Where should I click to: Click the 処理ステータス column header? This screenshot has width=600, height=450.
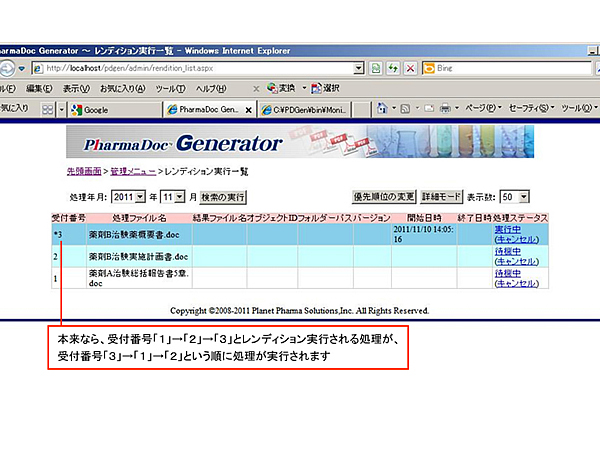(520, 218)
